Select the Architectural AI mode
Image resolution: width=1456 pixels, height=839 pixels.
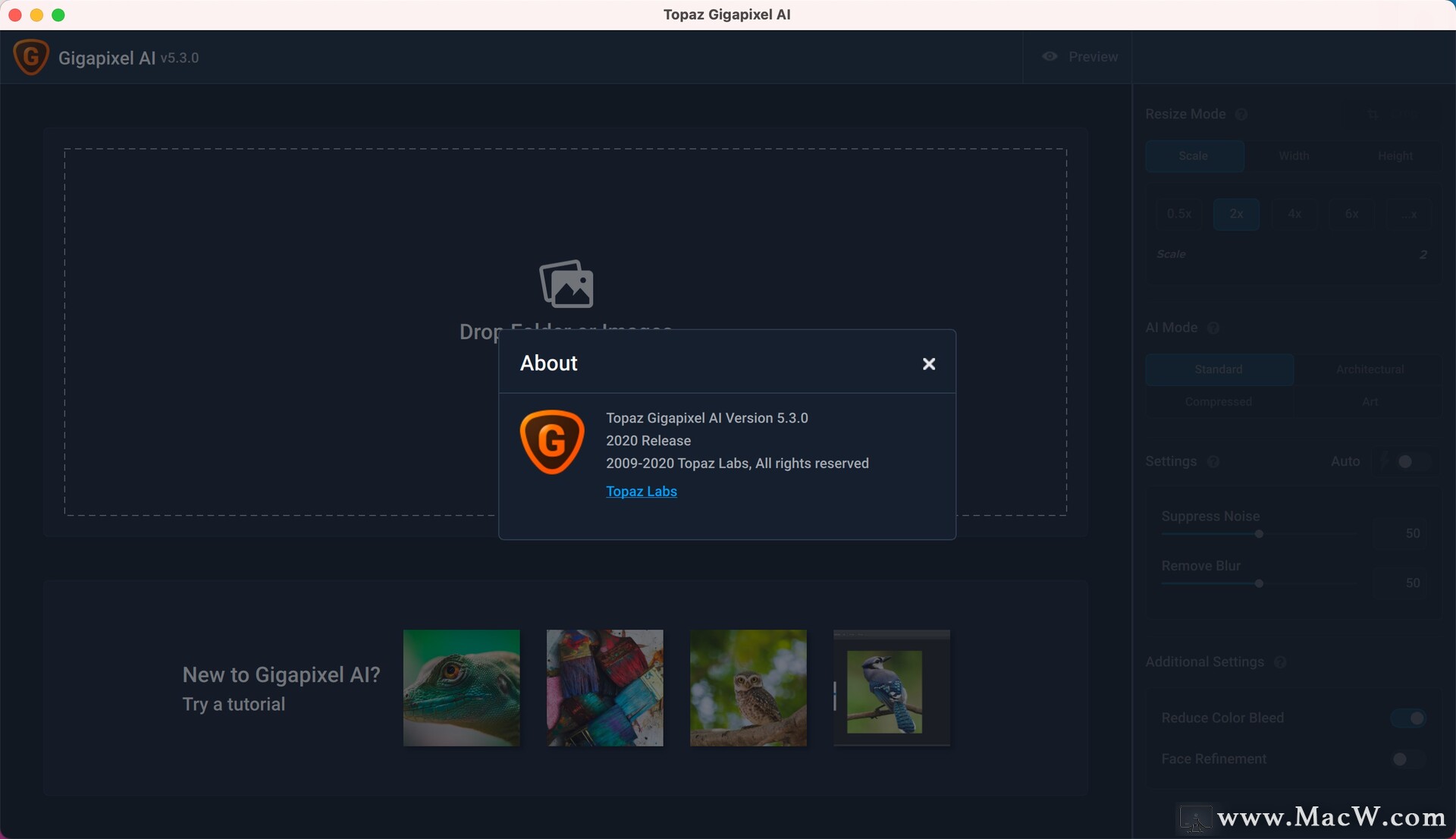point(1370,369)
